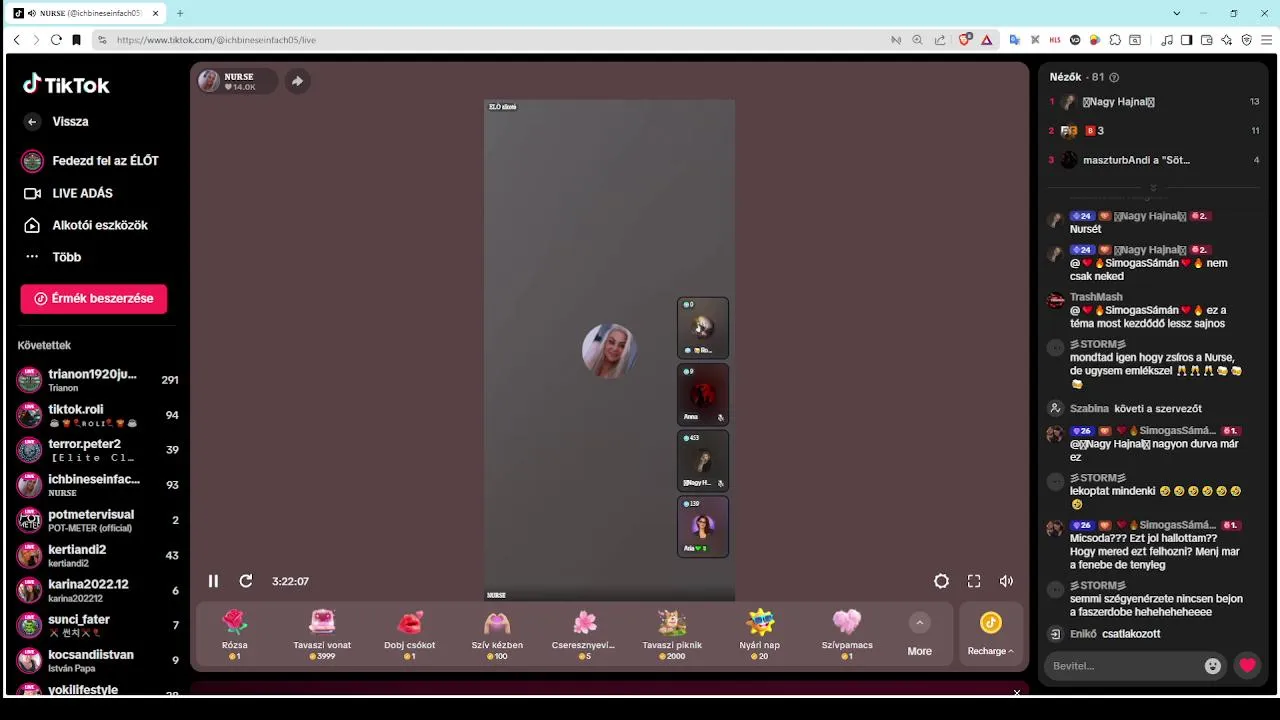The image size is (1280, 720).
Task: Open Brave Wallet
Action: 1207,40
